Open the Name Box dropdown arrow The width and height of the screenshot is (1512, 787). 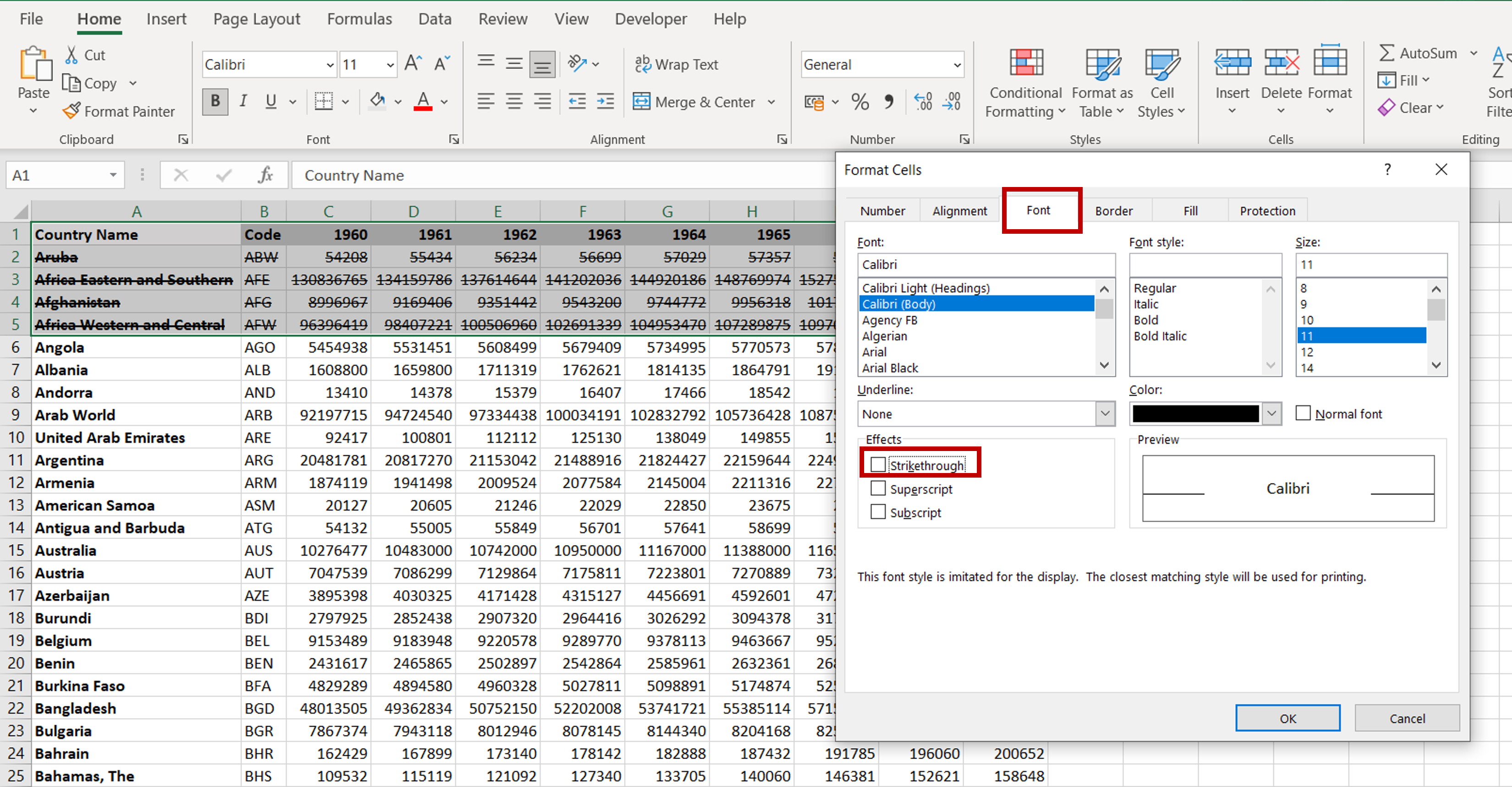click(x=113, y=175)
